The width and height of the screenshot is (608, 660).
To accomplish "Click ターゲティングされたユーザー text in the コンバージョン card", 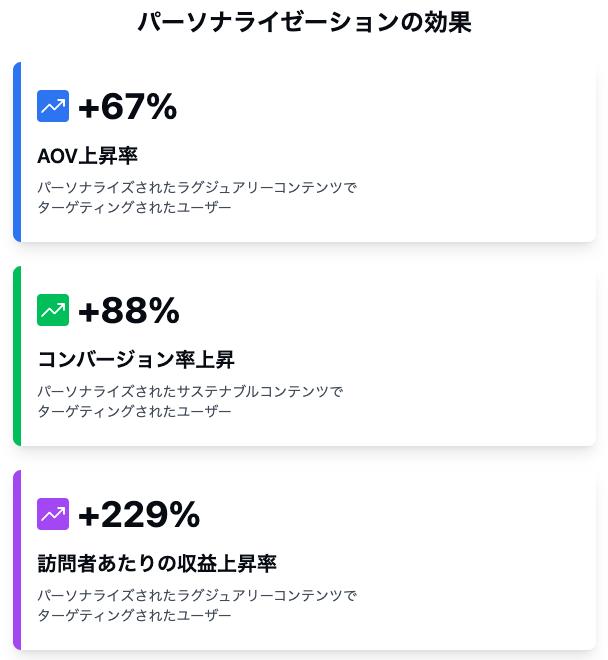I will [x=134, y=411].
